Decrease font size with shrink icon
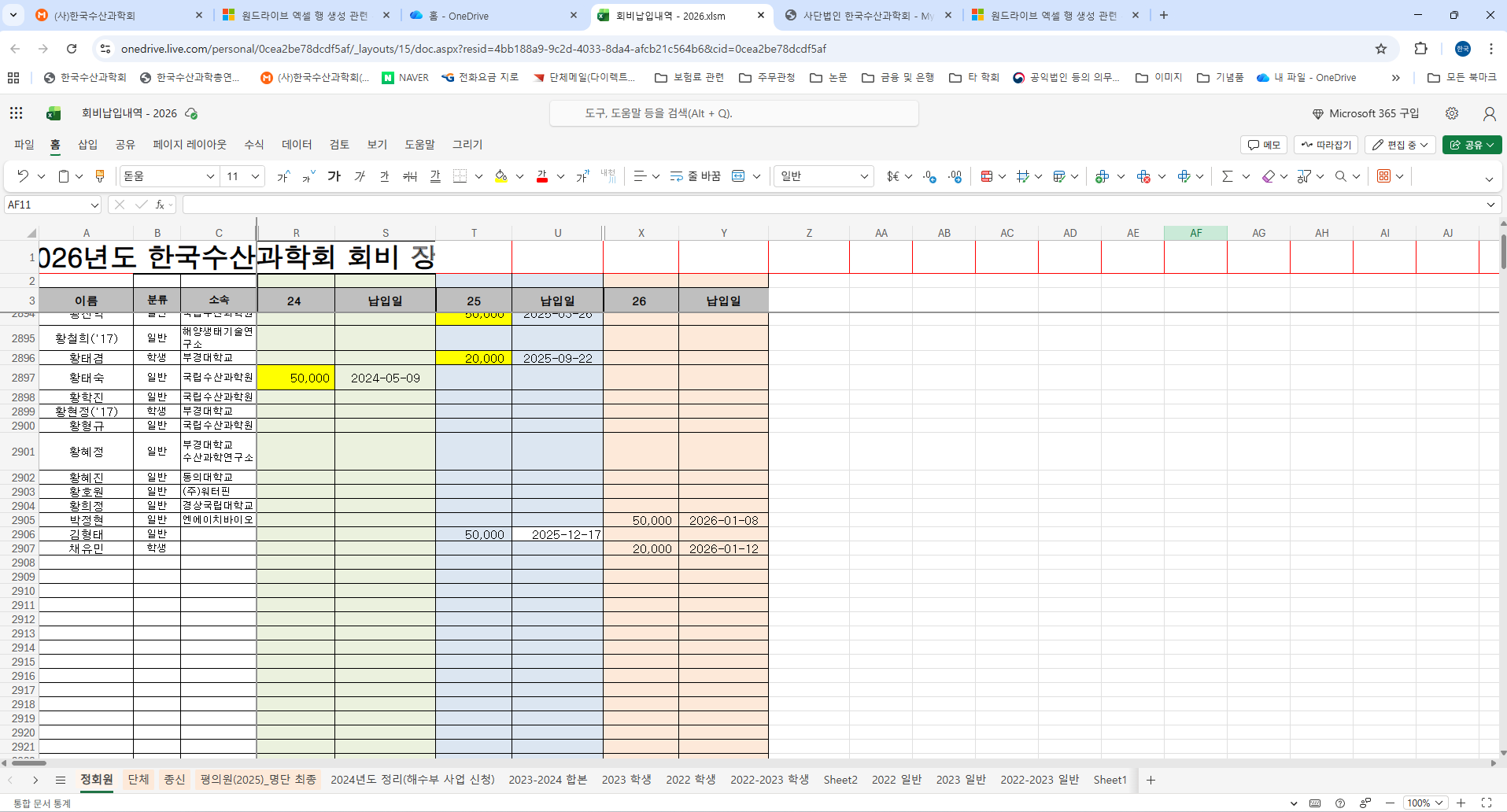The width and height of the screenshot is (1507, 812). (308, 176)
